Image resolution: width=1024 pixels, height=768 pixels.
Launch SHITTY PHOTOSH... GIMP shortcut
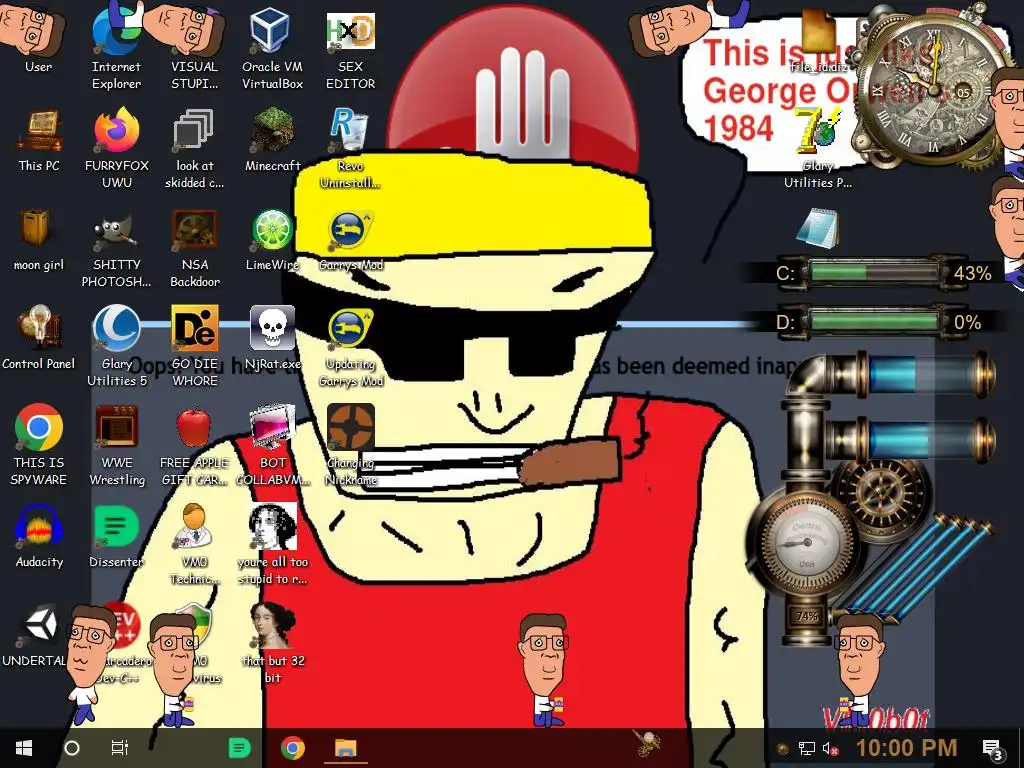(116, 248)
